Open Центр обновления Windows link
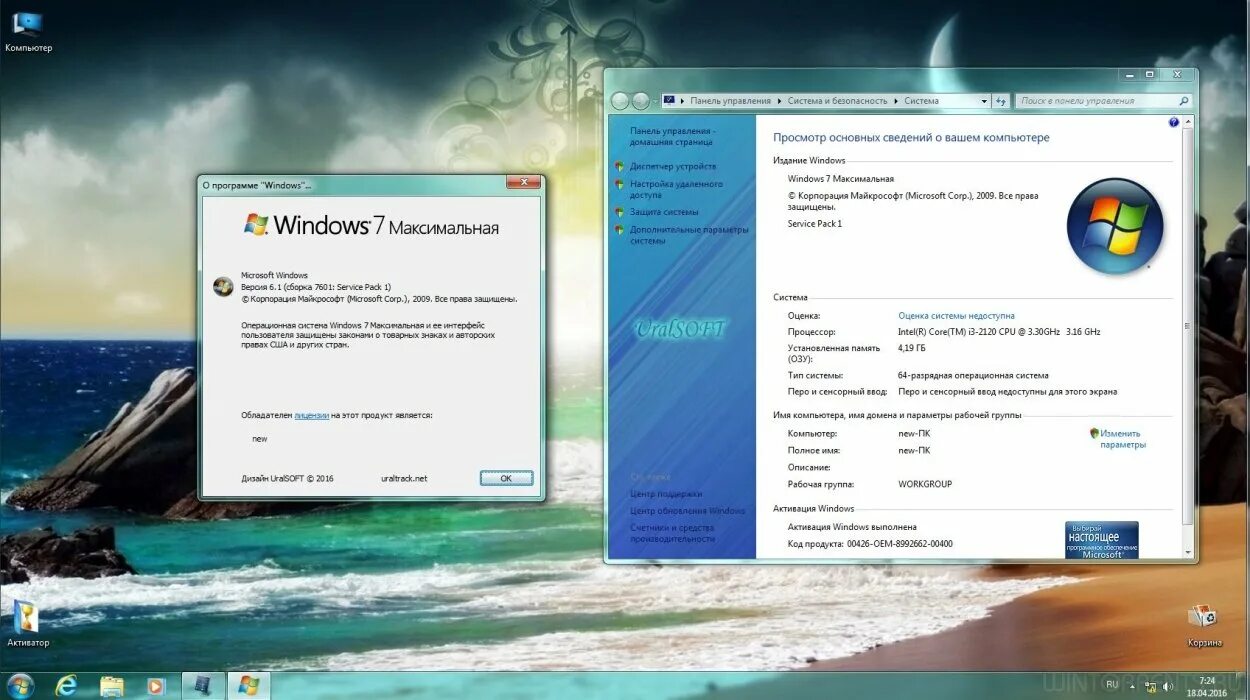Viewport: 1250px width, 700px height. coord(687,511)
